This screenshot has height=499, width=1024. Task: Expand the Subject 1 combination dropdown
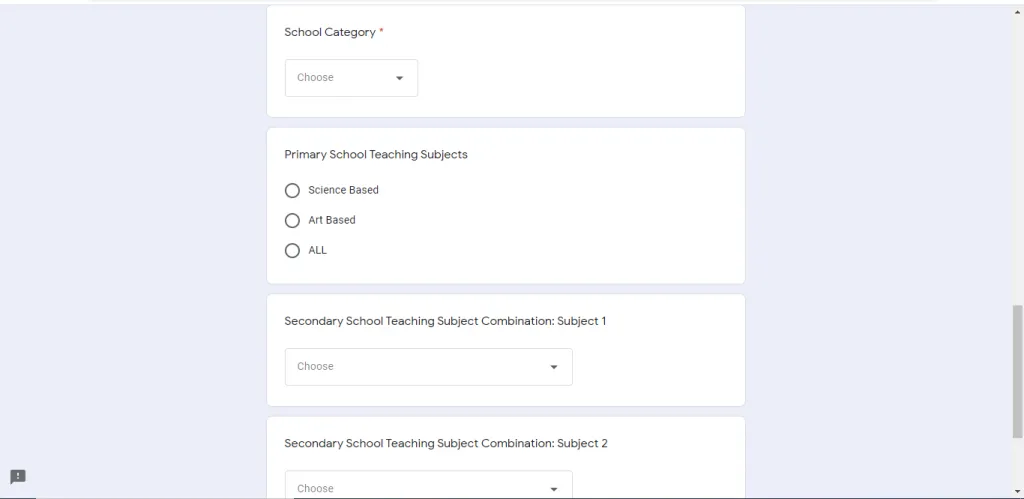tap(428, 367)
